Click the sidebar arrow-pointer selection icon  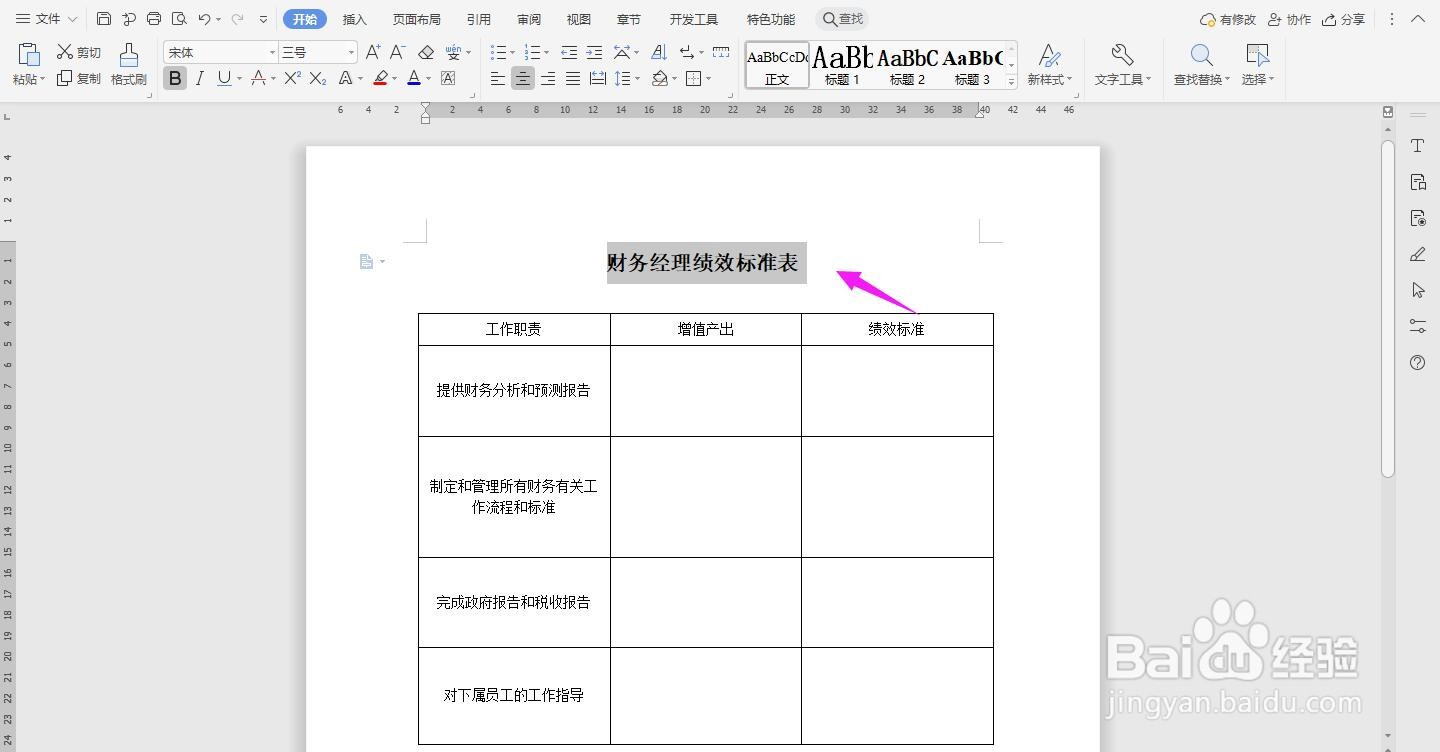coord(1417,290)
